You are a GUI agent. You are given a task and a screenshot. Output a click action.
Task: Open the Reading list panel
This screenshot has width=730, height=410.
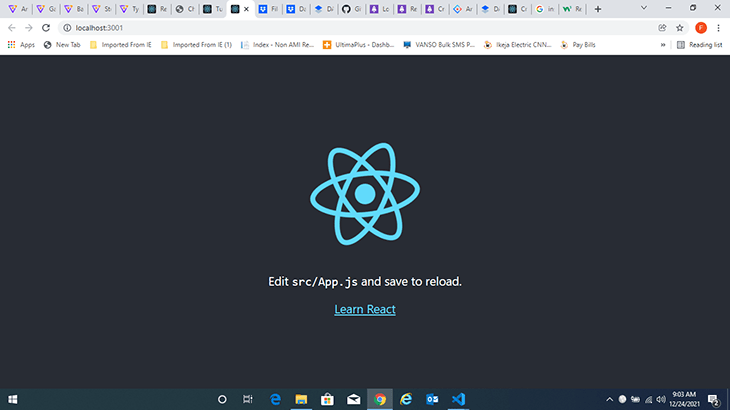pos(699,45)
